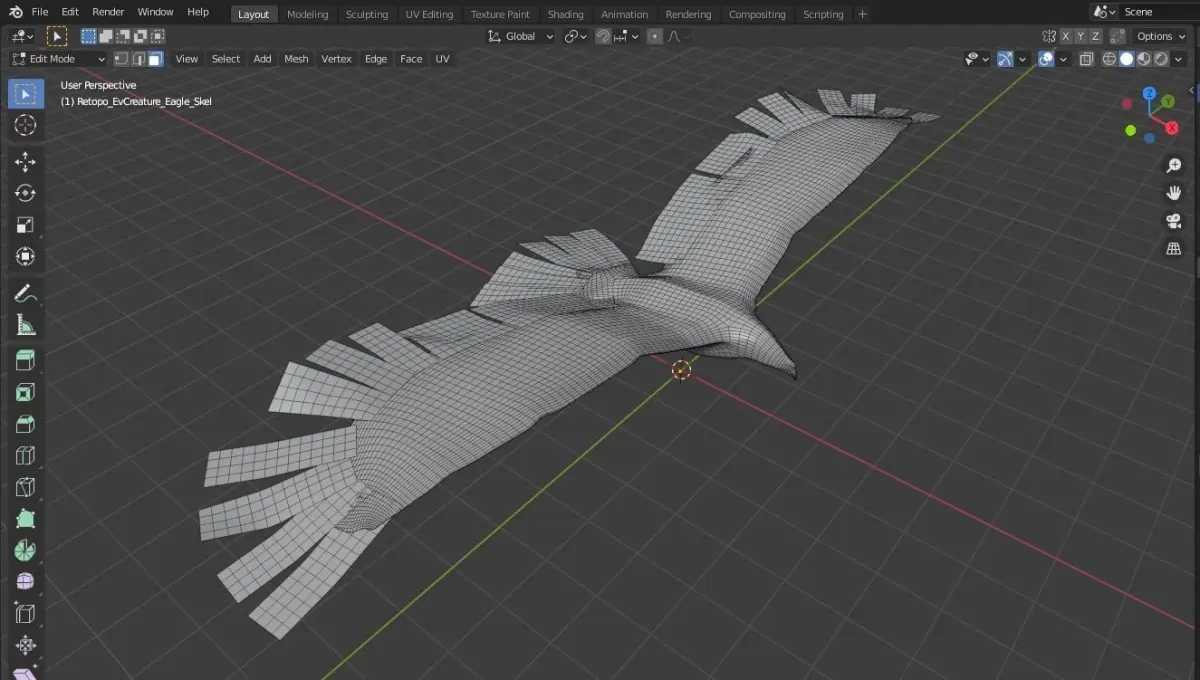Toggle X-ray mode
The height and width of the screenshot is (680, 1200).
(x=1086, y=59)
